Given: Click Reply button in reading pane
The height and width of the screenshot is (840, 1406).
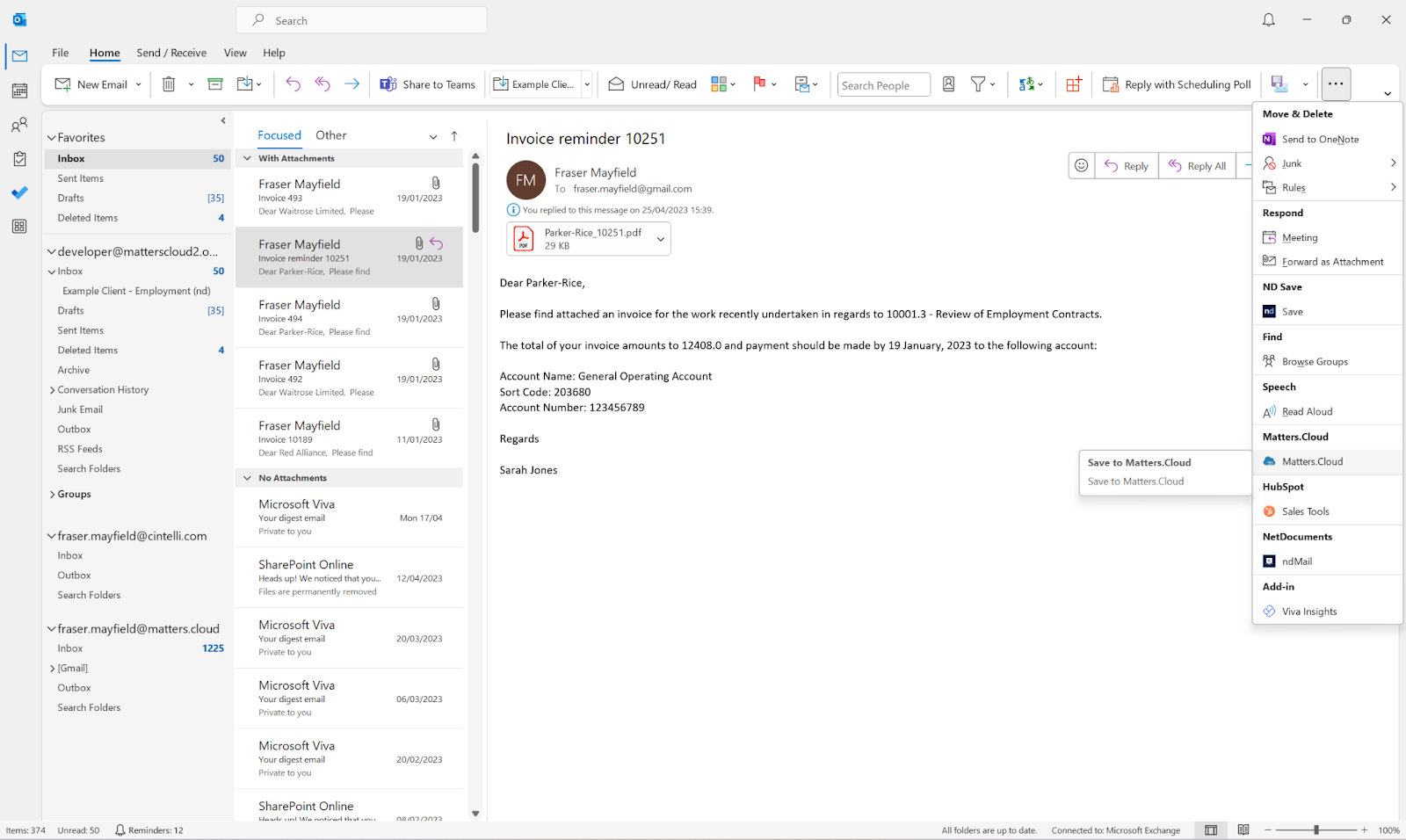Looking at the screenshot, I should [1127, 165].
